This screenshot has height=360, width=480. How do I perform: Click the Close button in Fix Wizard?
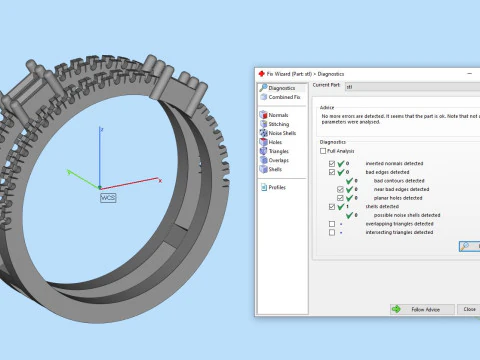pos(469,309)
